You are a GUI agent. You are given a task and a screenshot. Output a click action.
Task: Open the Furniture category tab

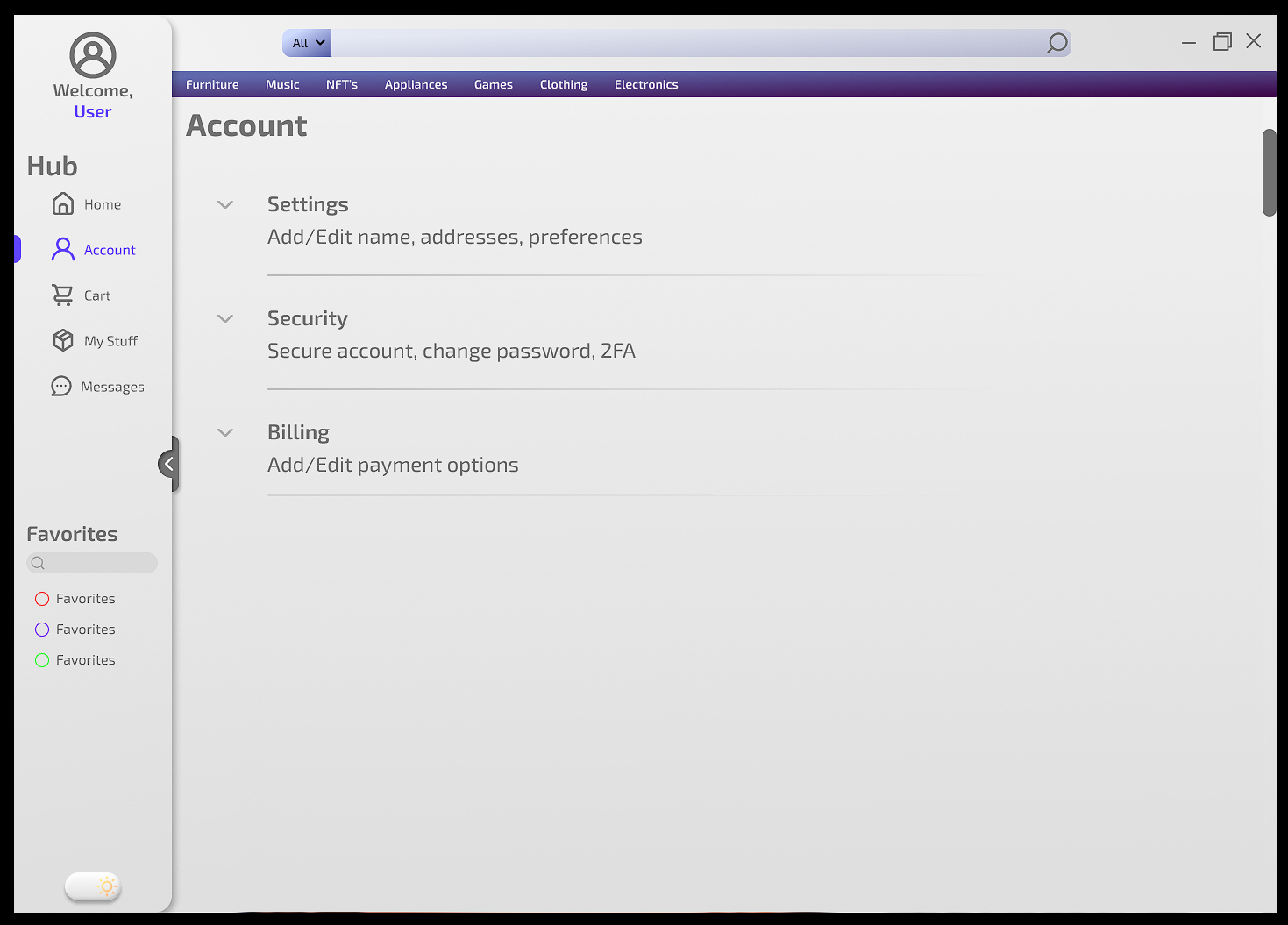click(212, 84)
